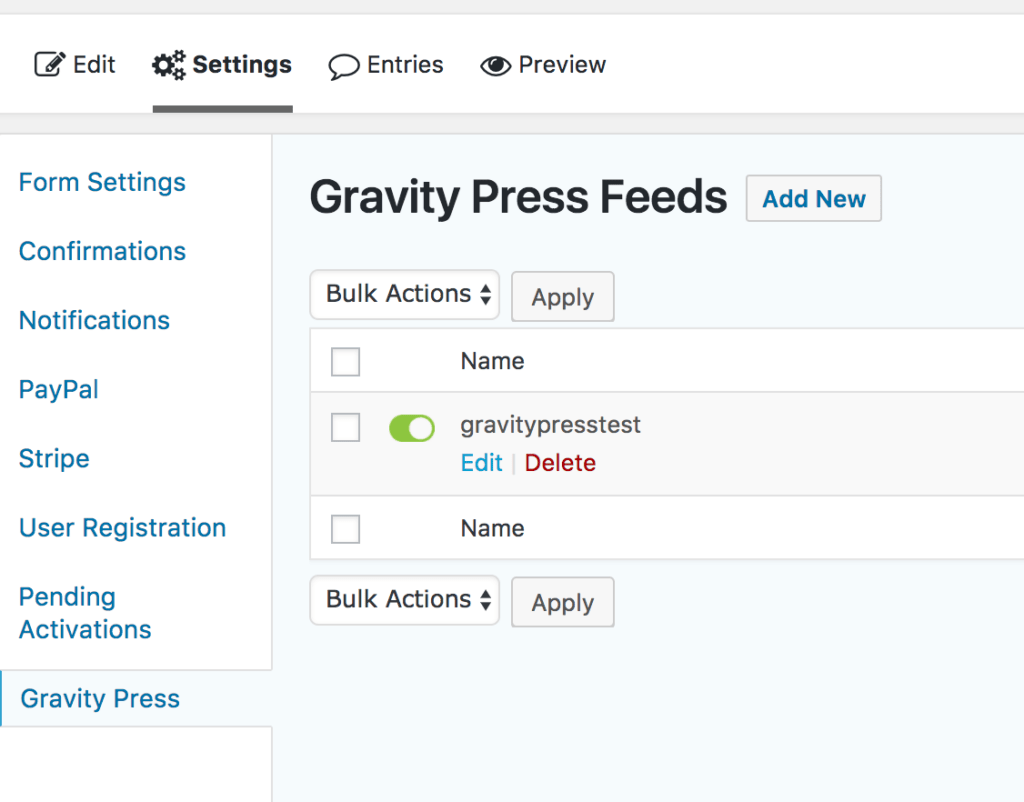Viewport: 1024px width, 802px height.
Task: Open Pending Activations settings
Action: pos(85,613)
